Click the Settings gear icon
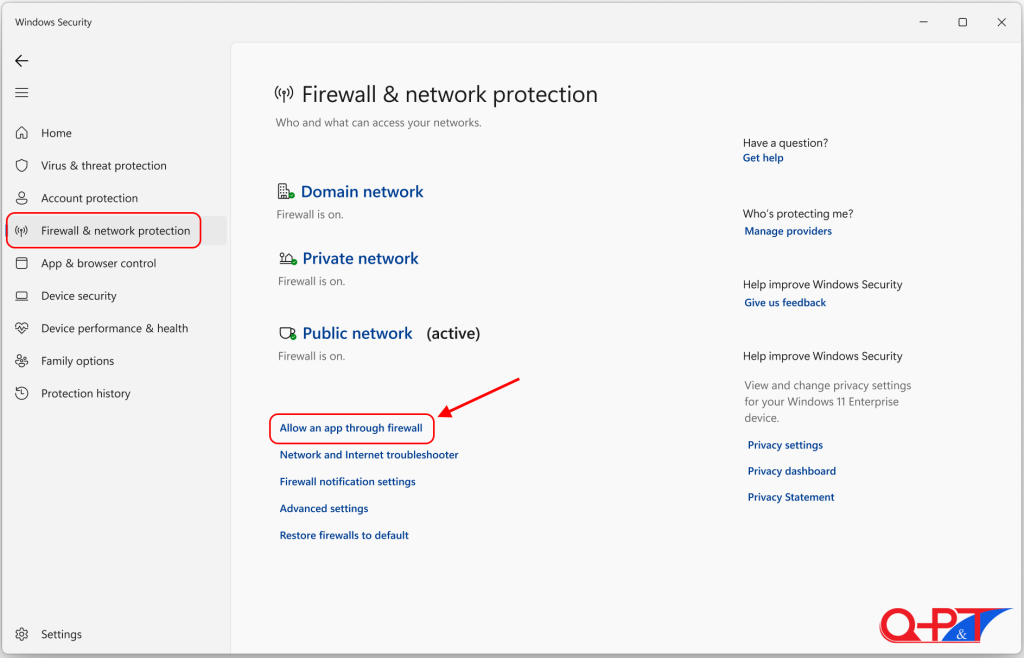This screenshot has width=1024, height=658. click(x=22, y=634)
